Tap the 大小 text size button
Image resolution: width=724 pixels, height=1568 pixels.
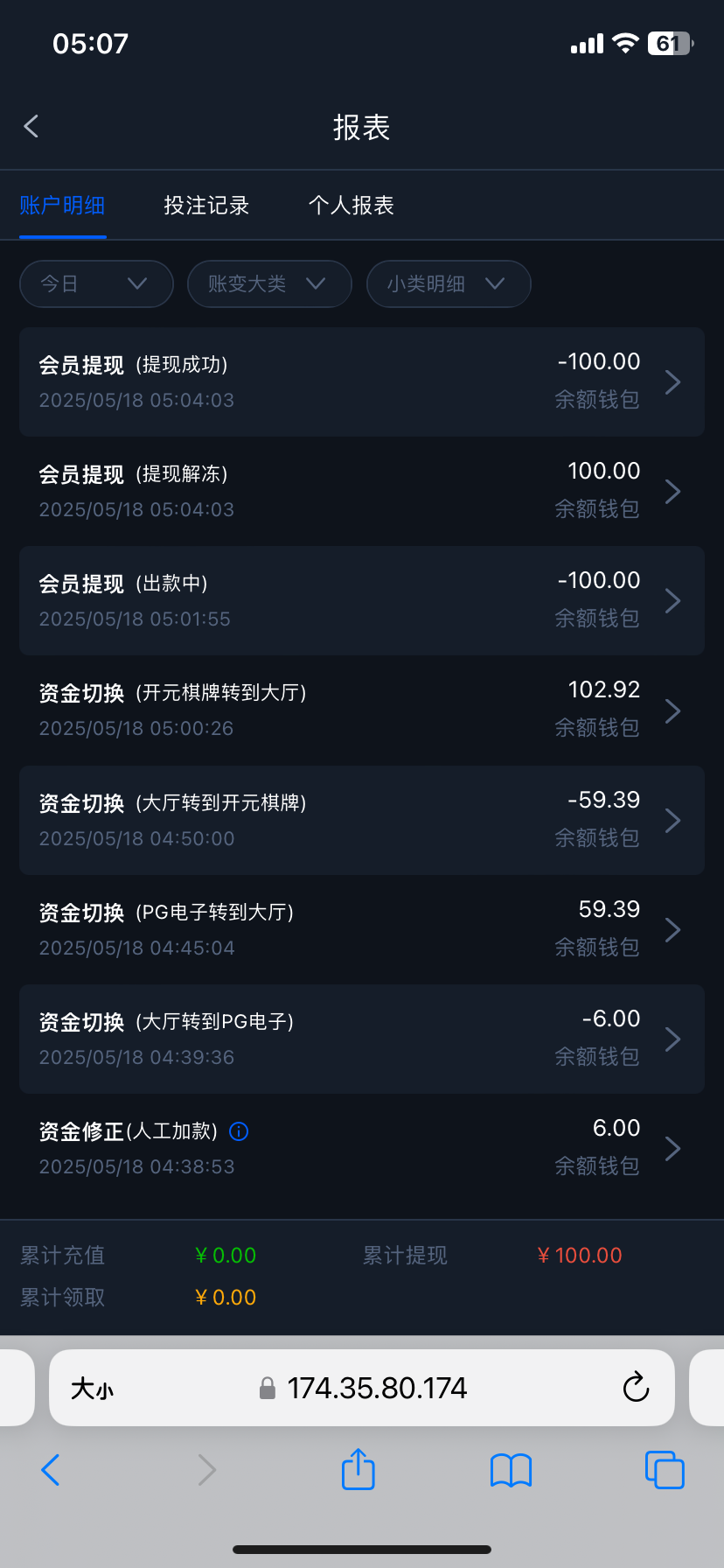[x=92, y=1389]
